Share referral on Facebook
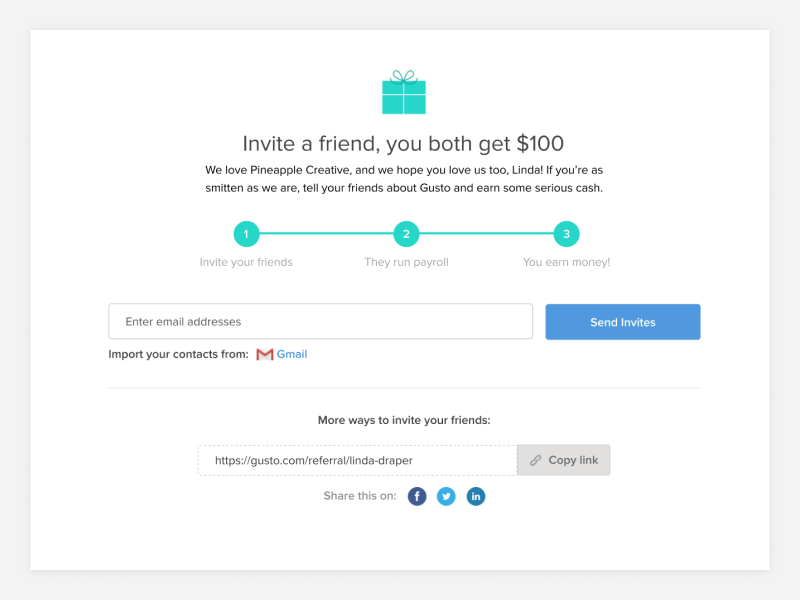 coord(417,496)
